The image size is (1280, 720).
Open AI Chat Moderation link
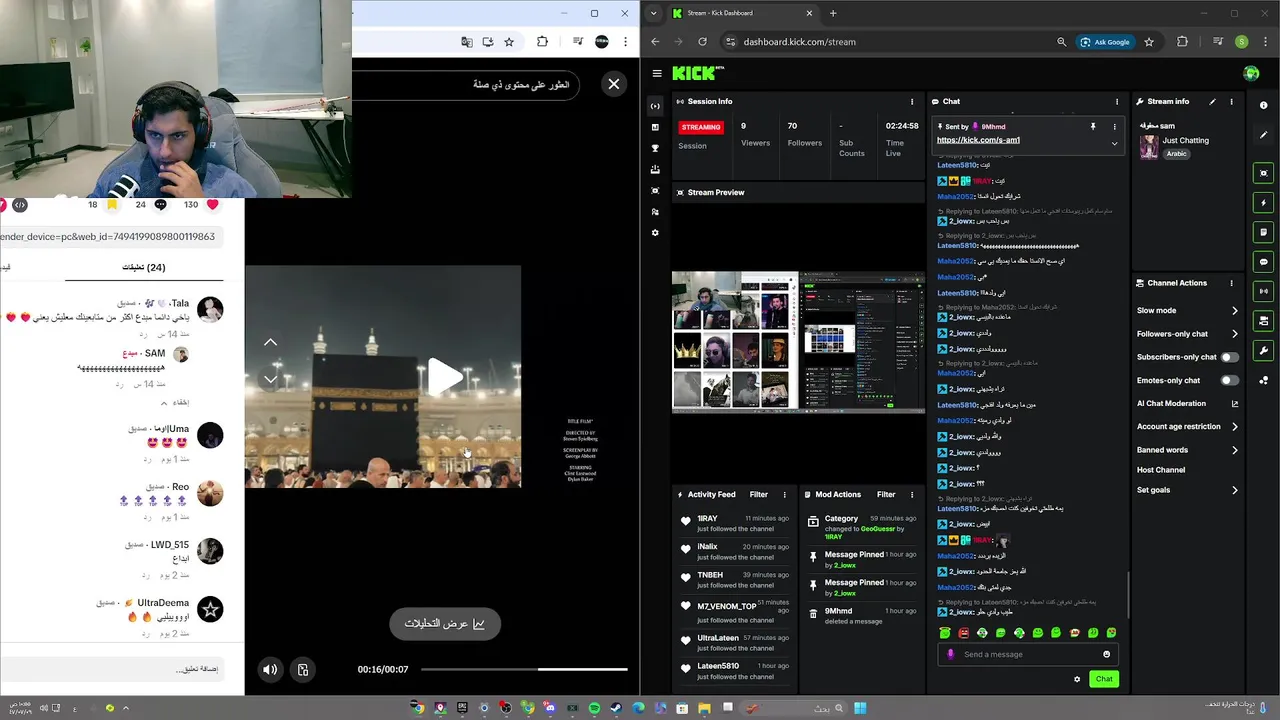point(1187,404)
